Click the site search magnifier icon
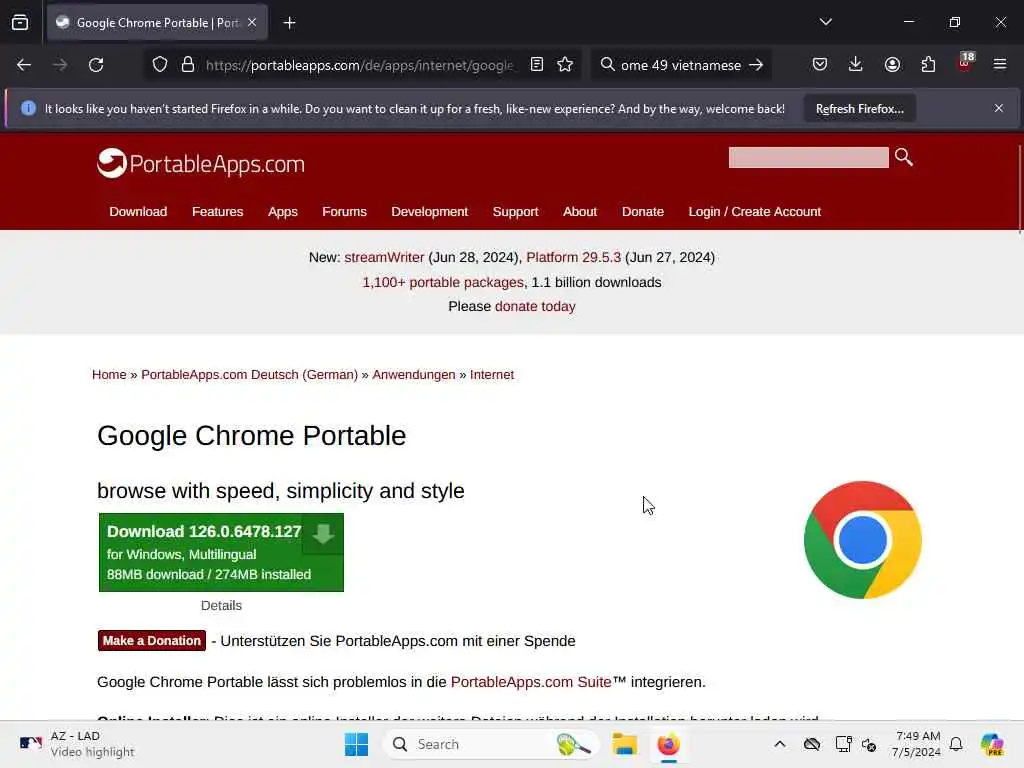Image resolution: width=1024 pixels, height=768 pixels. 904,157
